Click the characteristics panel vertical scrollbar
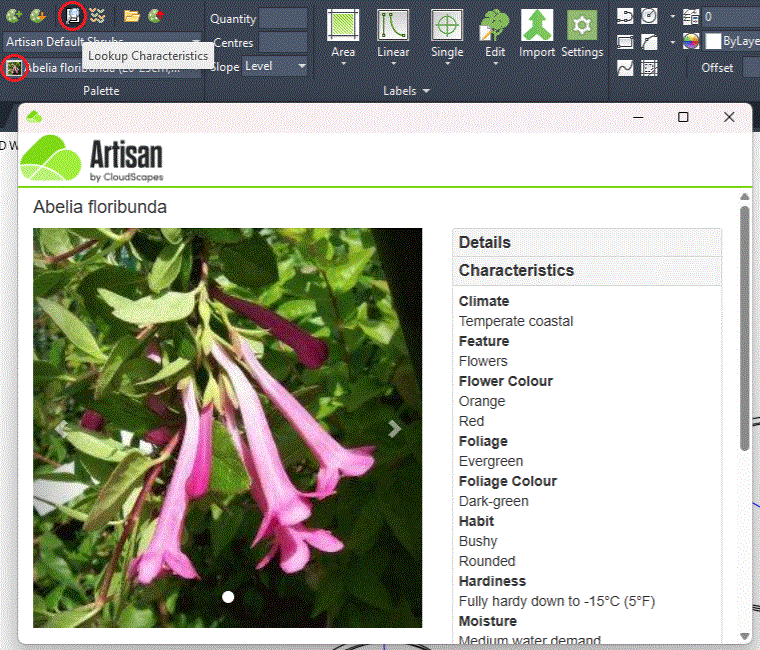Viewport: 760px width, 650px height. click(744, 330)
